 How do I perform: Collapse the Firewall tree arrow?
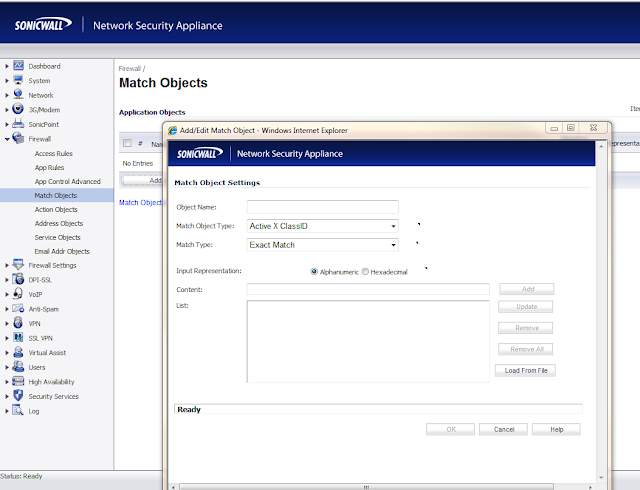point(7,139)
